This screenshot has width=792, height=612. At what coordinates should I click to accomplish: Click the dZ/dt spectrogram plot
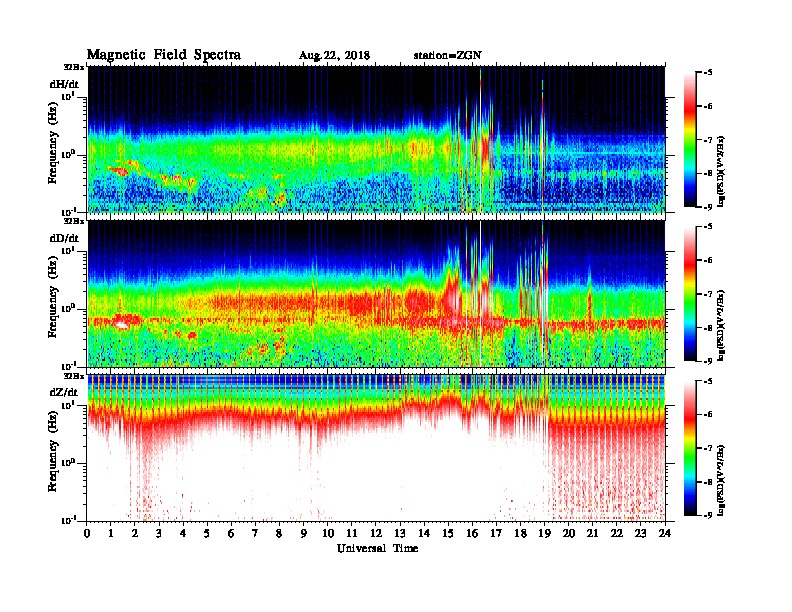click(x=376, y=448)
